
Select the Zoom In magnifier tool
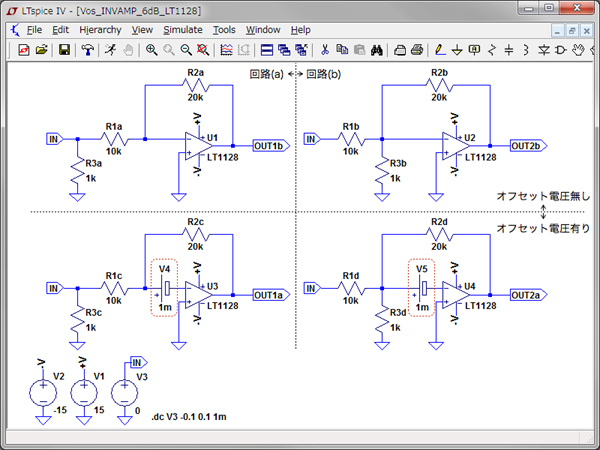click(151, 49)
